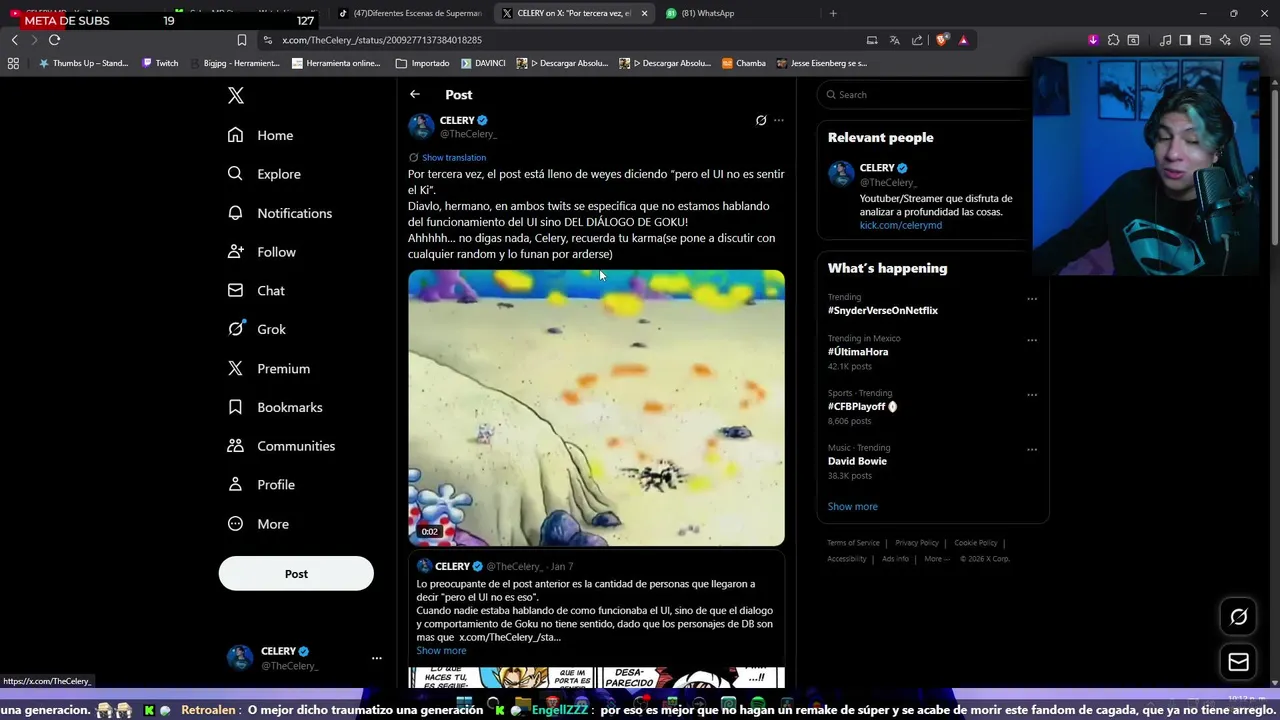Click the white Post button

[x=296, y=574]
